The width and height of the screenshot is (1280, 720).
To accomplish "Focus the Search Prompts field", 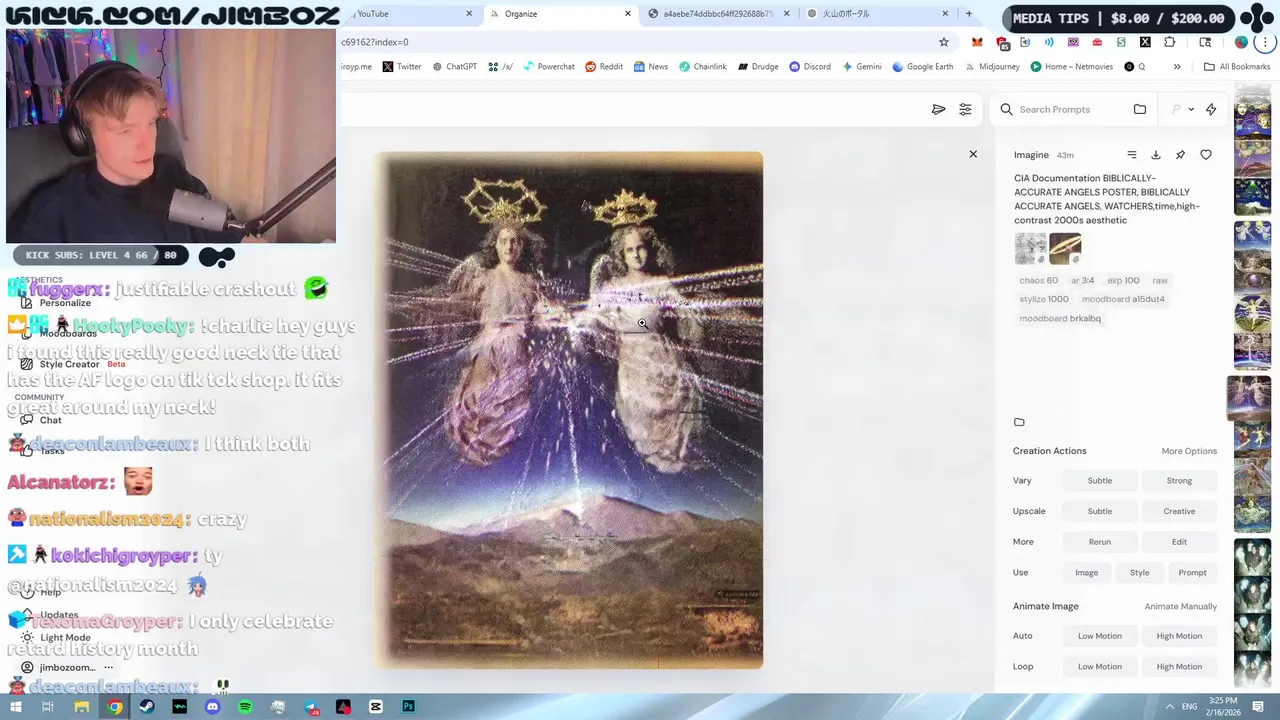I will tap(1068, 109).
